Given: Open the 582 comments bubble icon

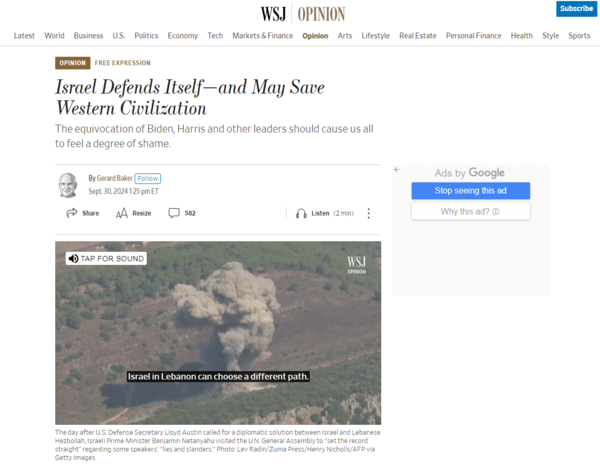Looking at the screenshot, I should [x=174, y=213].
